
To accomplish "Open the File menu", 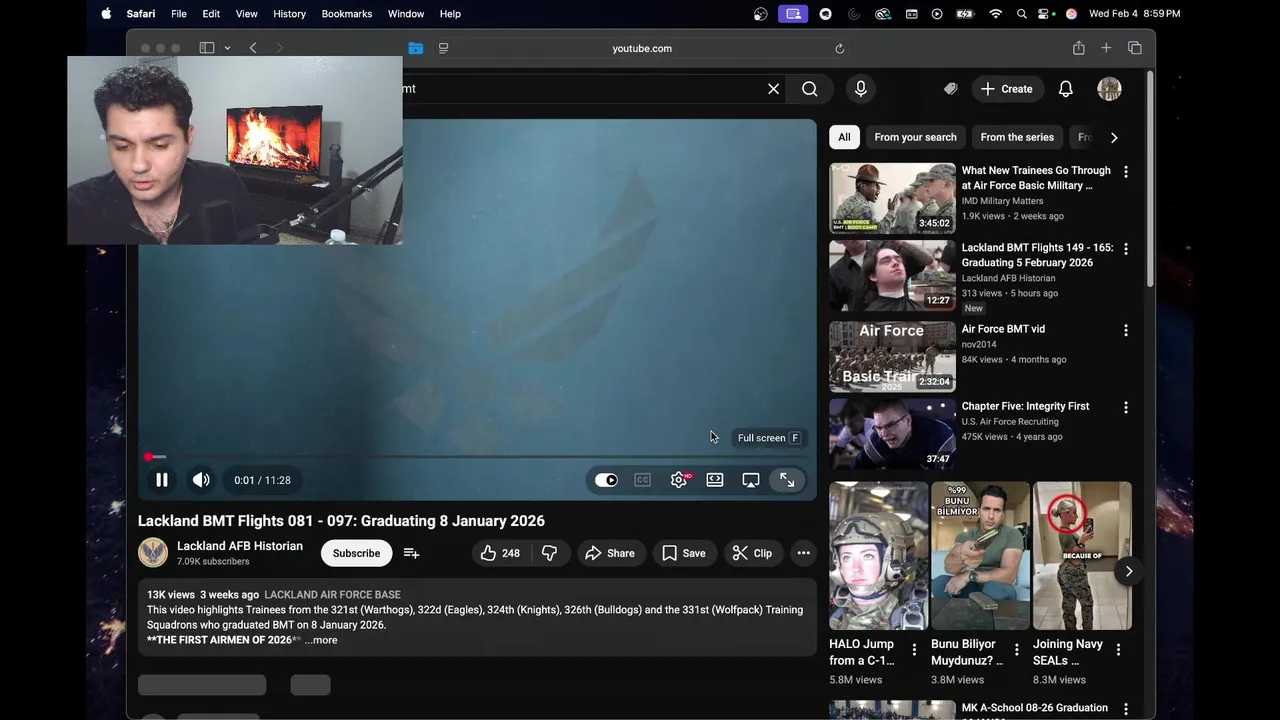I will click(178, 14).
